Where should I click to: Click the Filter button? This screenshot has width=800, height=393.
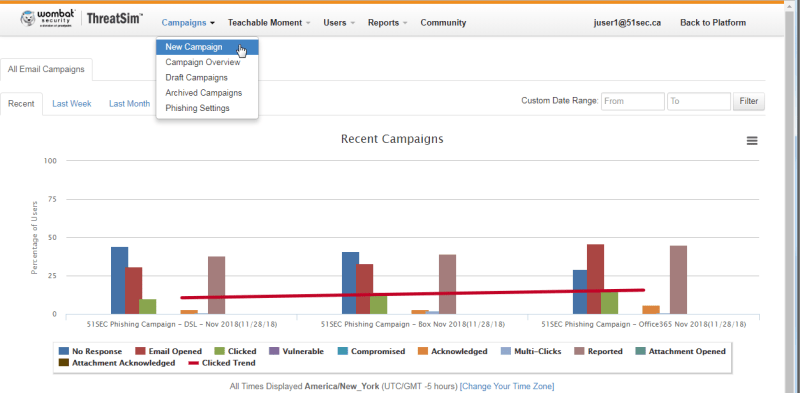tap(748, 101)
